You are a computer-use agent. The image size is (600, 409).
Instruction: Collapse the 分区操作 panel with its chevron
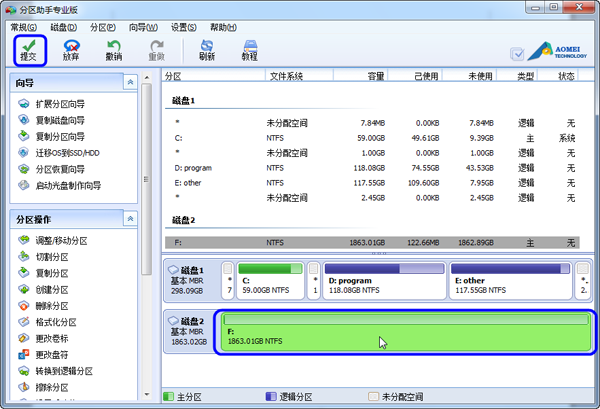[x=129, y=218]
